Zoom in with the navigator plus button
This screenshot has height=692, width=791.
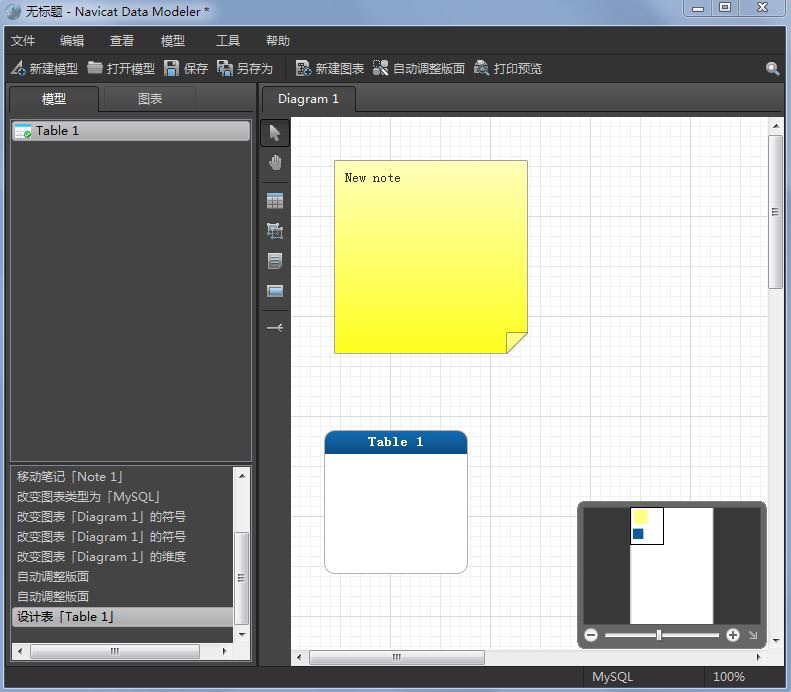(733, 635)
